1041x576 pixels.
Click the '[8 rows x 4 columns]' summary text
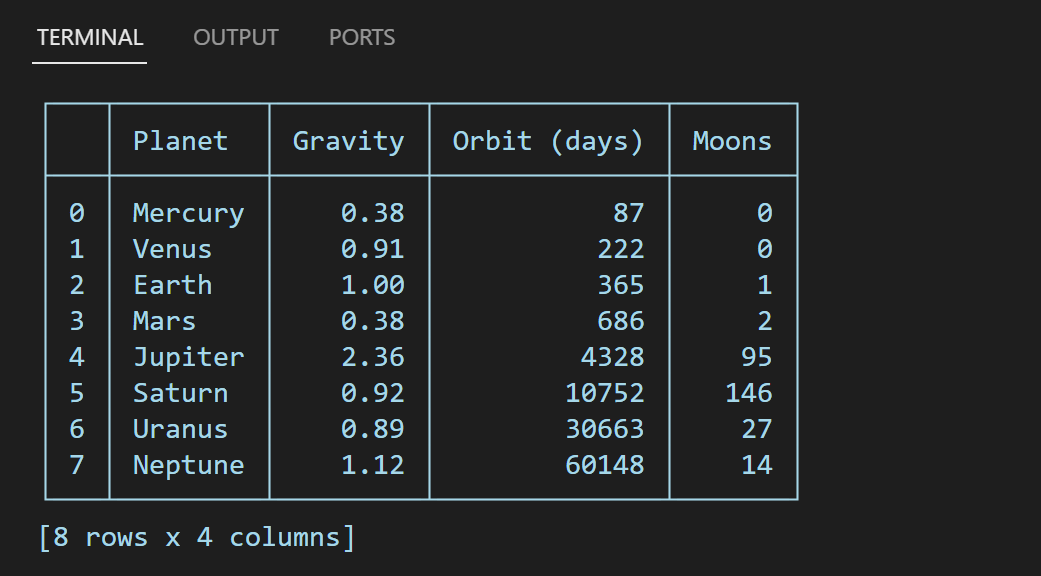coord(196,537)
